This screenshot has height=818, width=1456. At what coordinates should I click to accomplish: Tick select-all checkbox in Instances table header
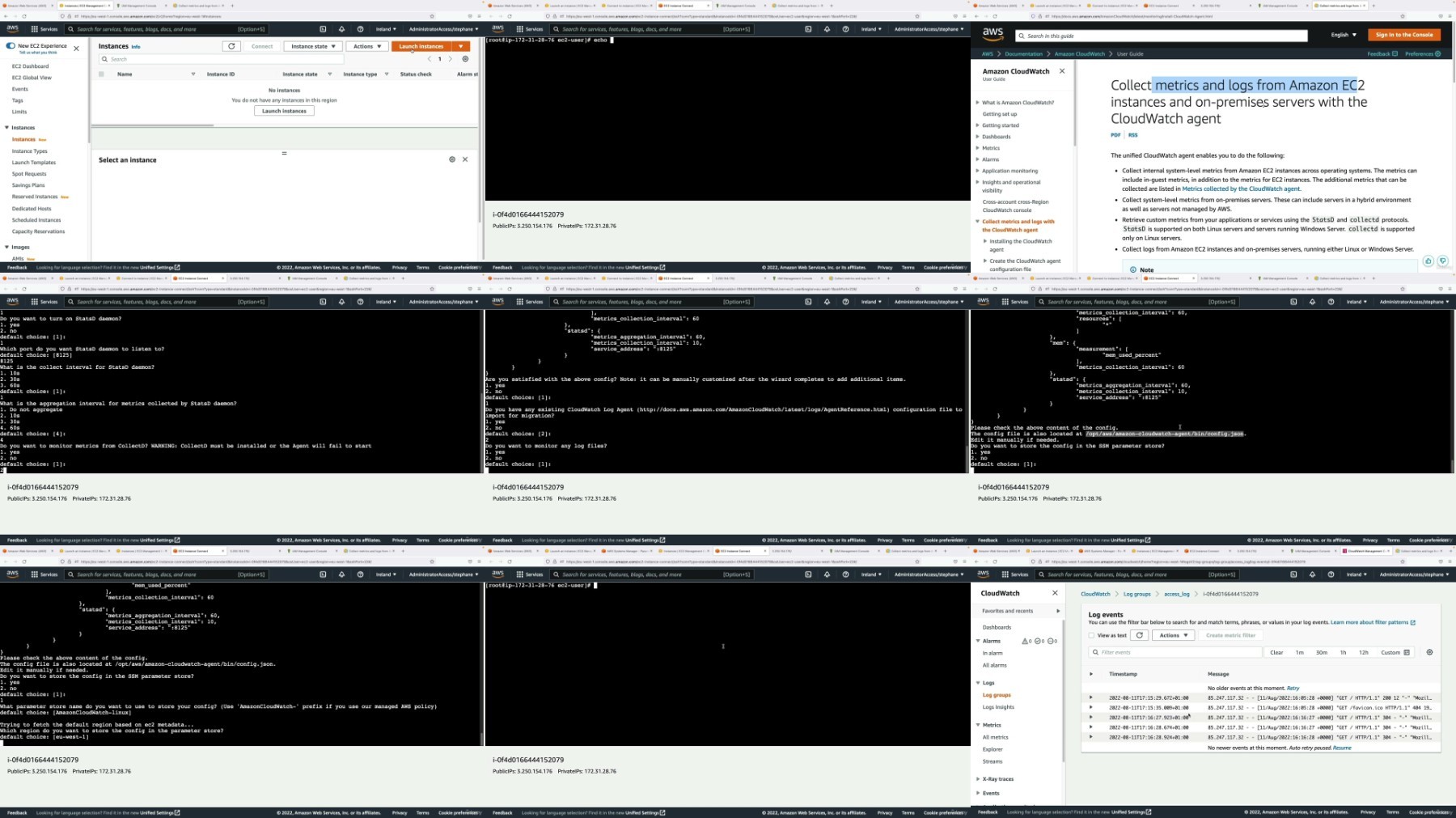[x=101, y=74]
